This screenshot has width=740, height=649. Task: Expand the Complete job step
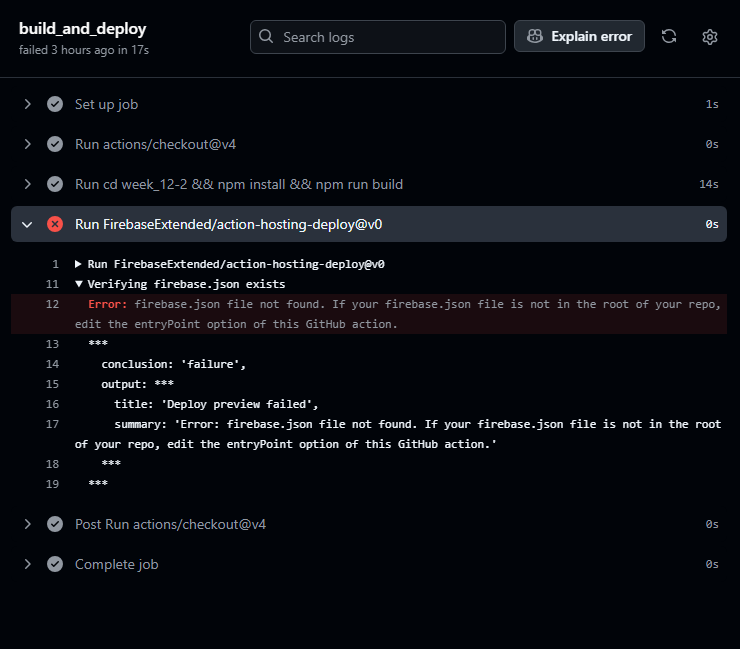[x=27, y=565]
